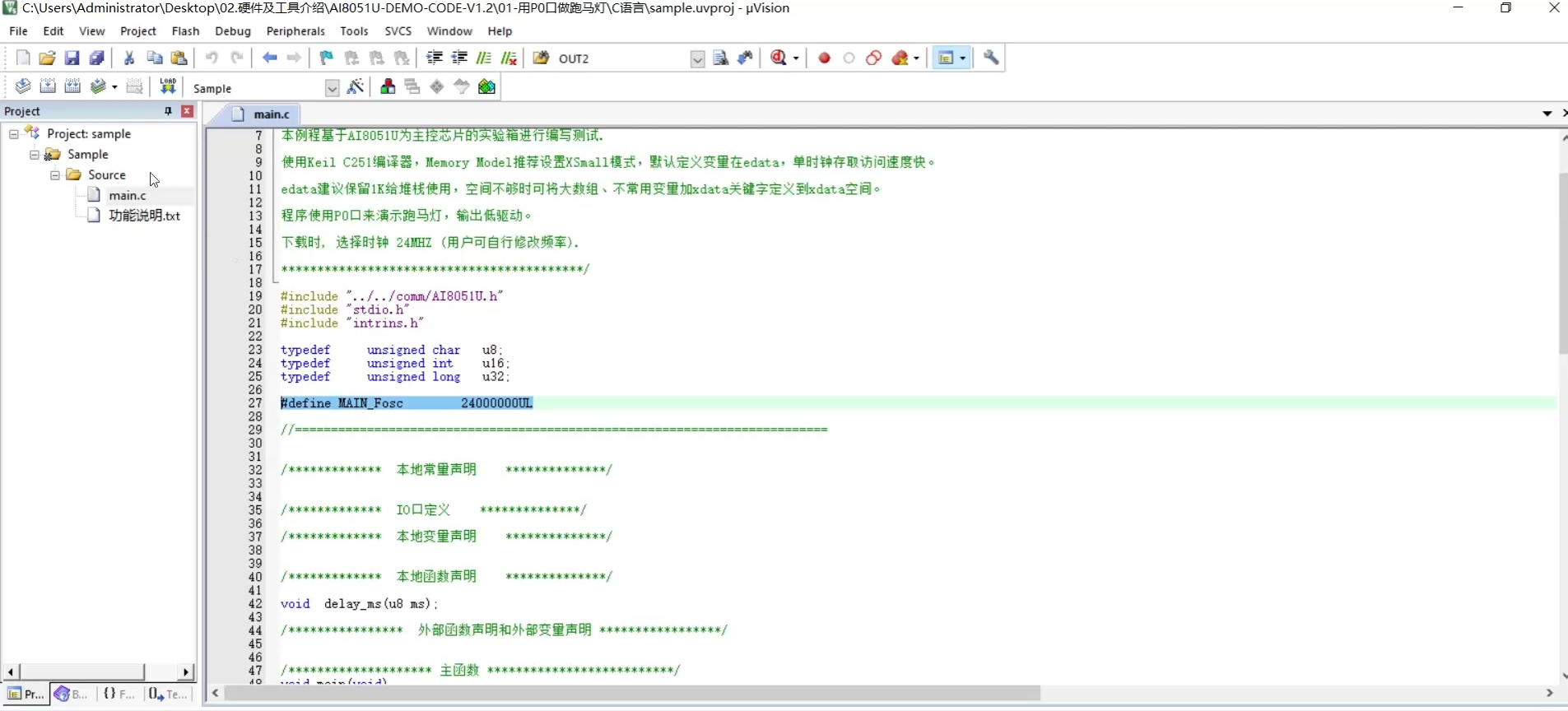Collapse the Sample target node
Image resolution: width=1568 pixels, height=711 pixels.
coord(35,154)
